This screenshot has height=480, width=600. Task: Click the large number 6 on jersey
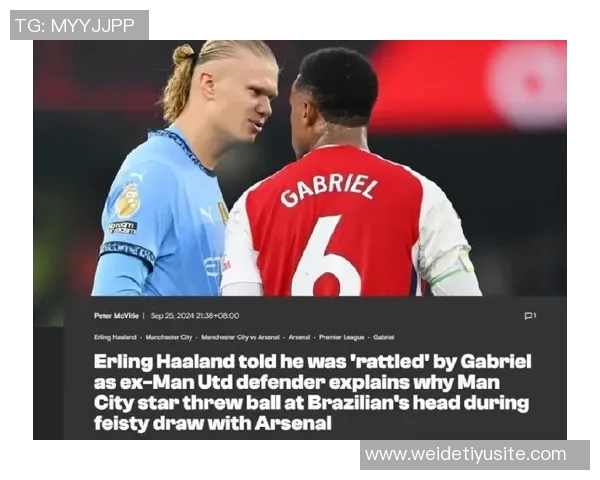(326, 257)
